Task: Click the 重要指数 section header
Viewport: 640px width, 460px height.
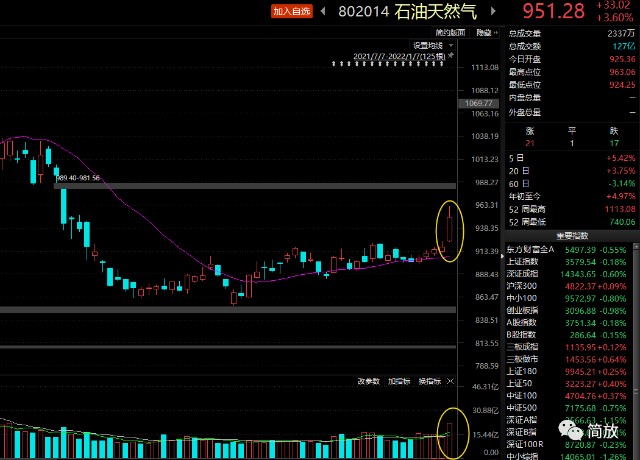Action: pos(572,236)
